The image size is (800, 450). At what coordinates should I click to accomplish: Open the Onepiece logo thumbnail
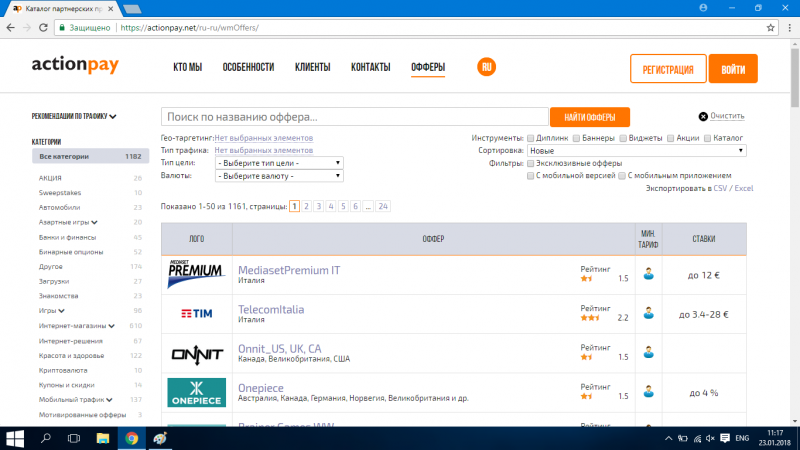pos(196,392)
